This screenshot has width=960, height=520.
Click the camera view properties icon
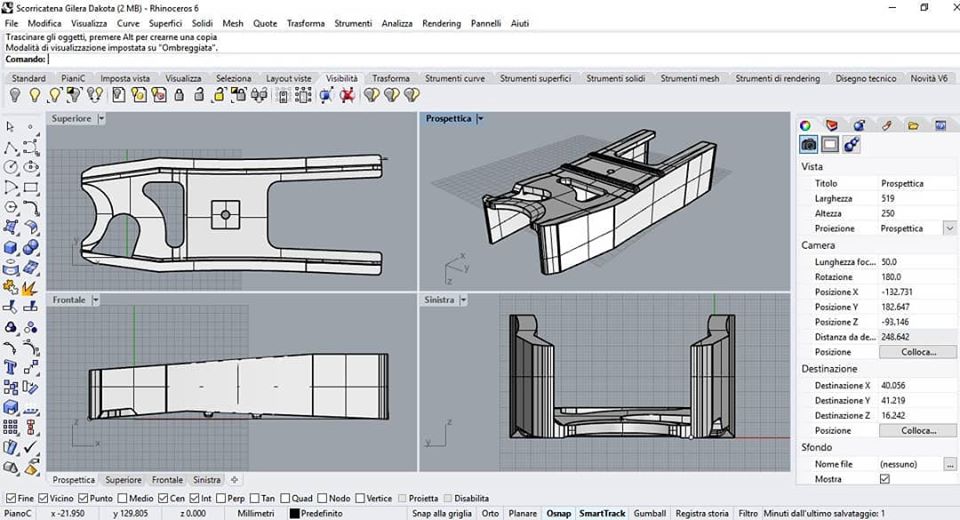tap(809, 145)
